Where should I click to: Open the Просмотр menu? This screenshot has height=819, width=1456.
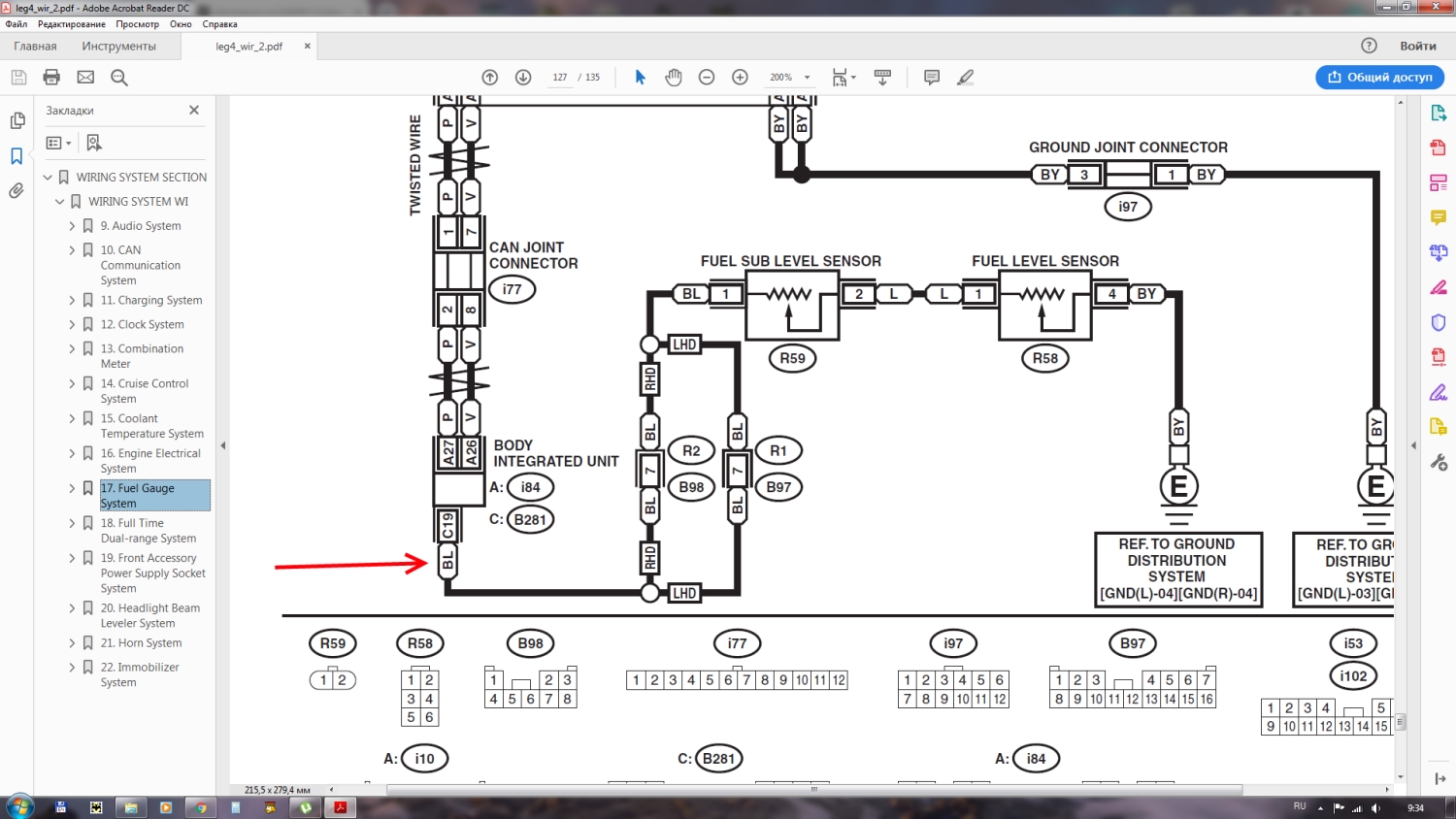tap(137, 24)
